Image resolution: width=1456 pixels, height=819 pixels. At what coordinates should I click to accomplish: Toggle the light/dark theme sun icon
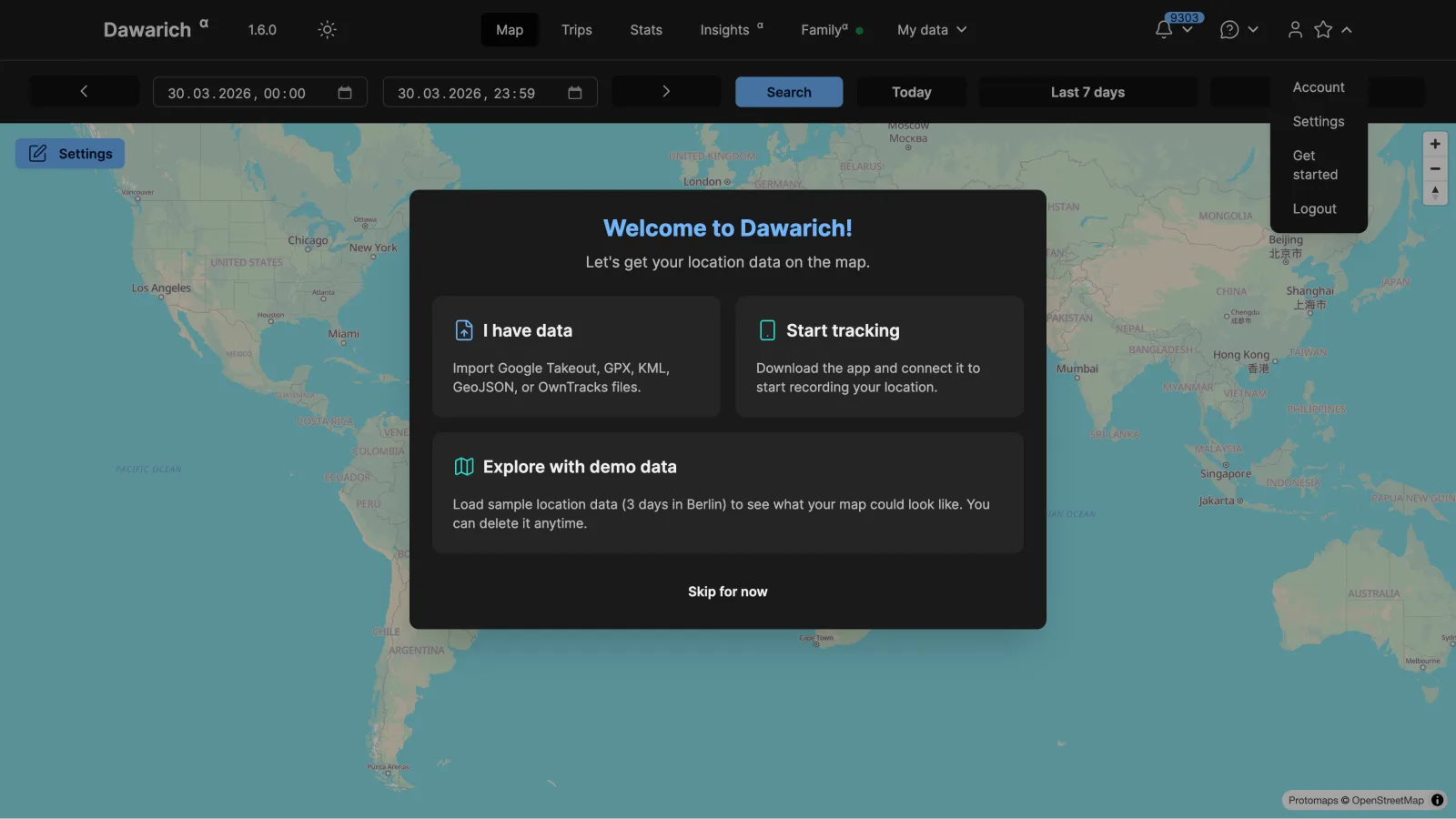point(327,30)
